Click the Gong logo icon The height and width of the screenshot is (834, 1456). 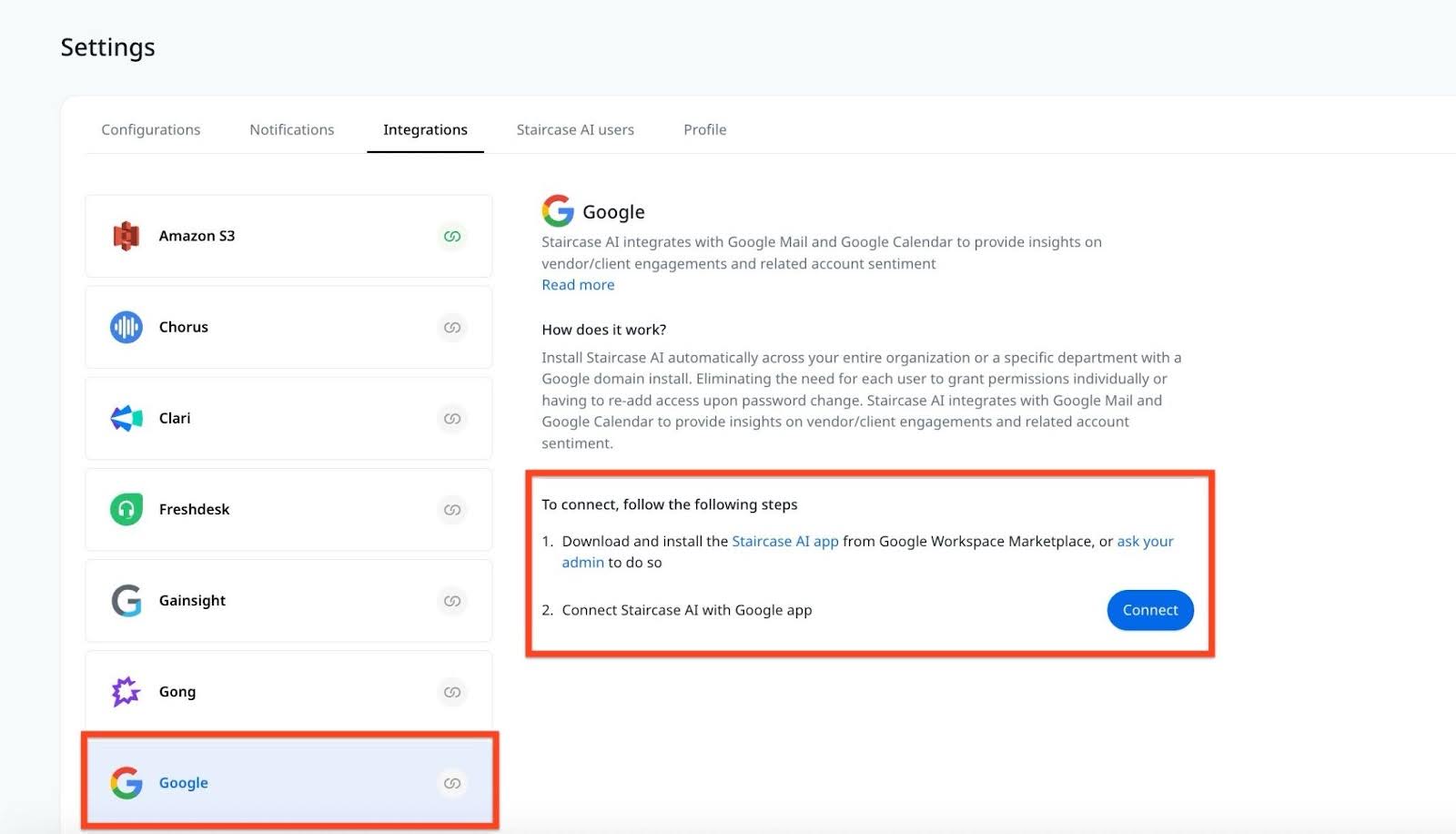coord(126,691)
